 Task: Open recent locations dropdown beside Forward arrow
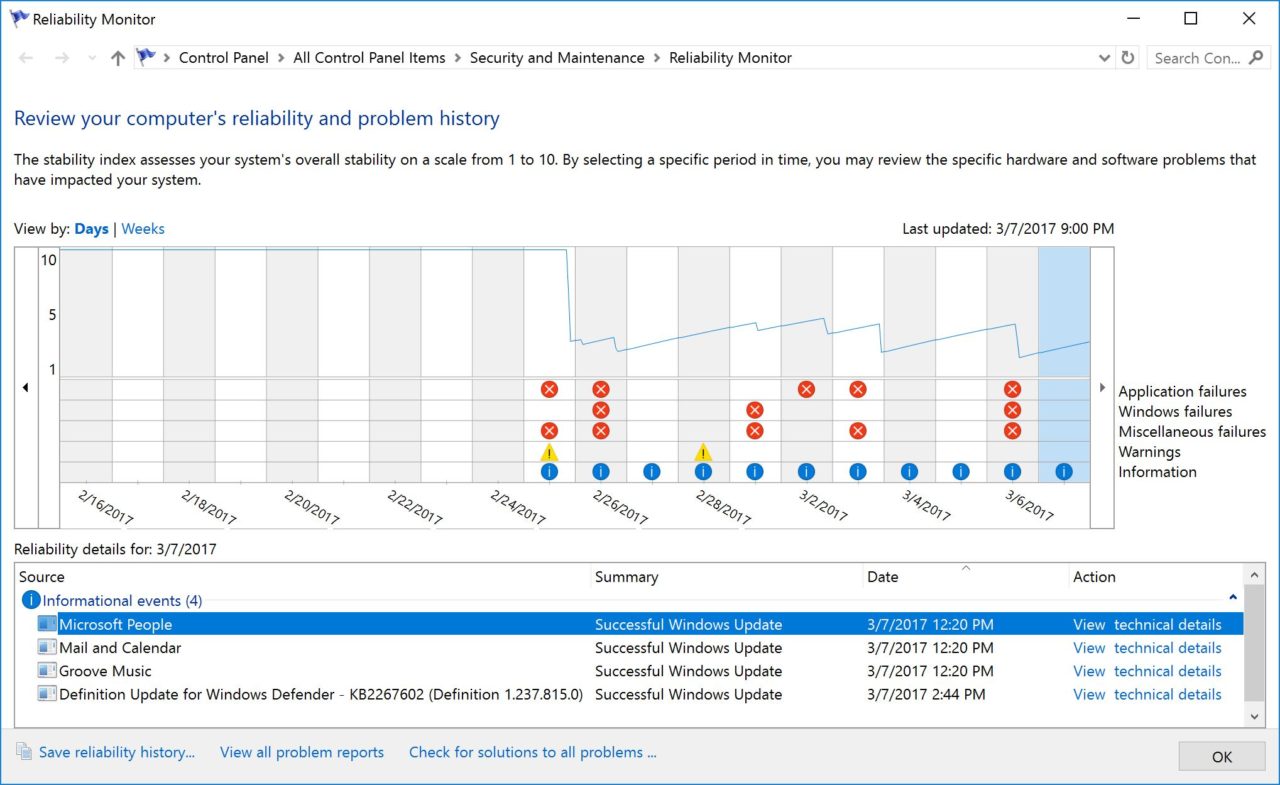point(92,58)
